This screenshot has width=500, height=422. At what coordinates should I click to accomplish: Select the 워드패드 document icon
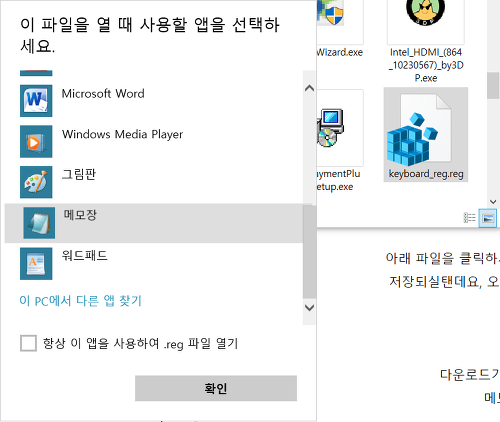36,263
